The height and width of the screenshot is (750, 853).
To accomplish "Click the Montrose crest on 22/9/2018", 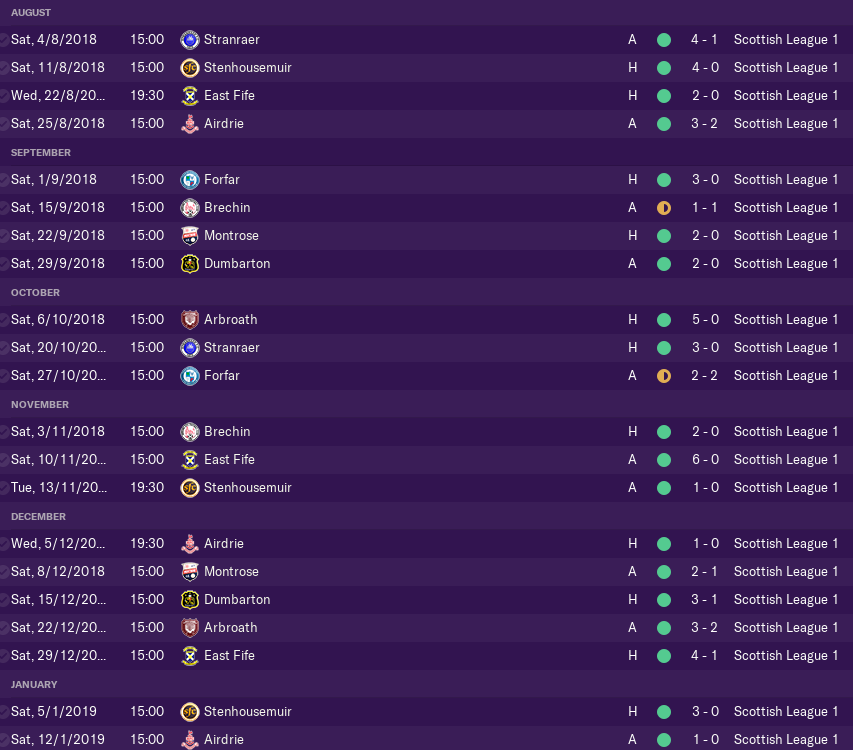I will (190, 236).
